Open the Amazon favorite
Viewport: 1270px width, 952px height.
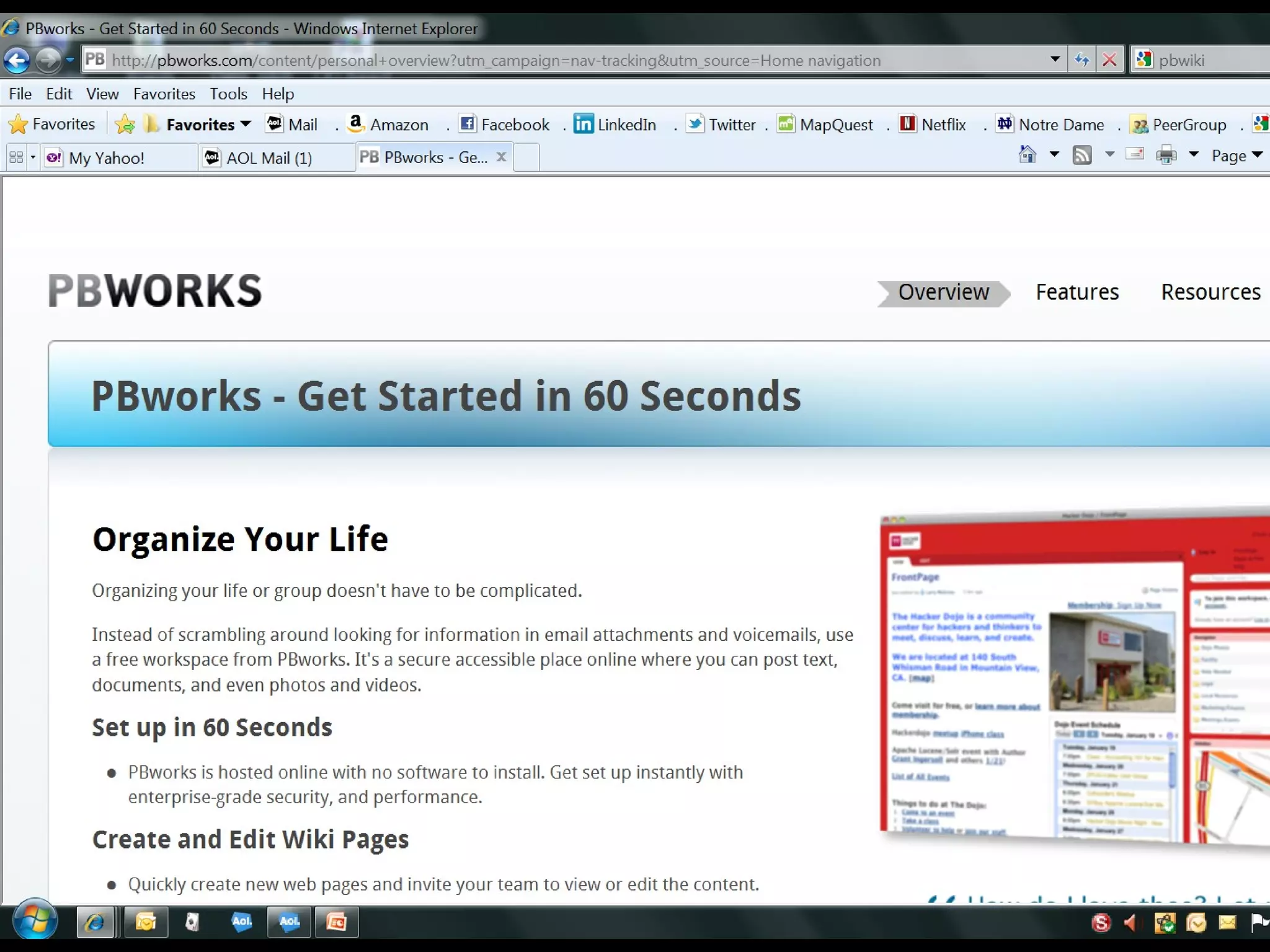coord(388,125)
